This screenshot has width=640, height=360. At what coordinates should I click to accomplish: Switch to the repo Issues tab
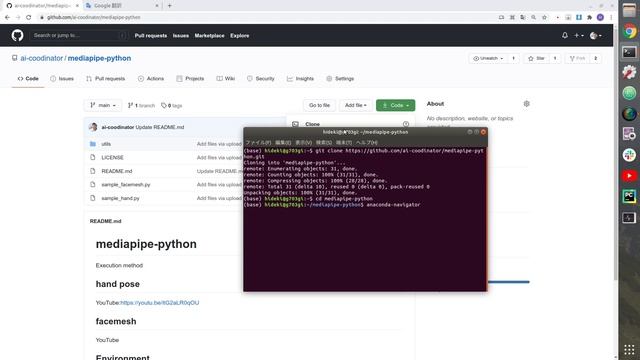[x=62, y=78]
